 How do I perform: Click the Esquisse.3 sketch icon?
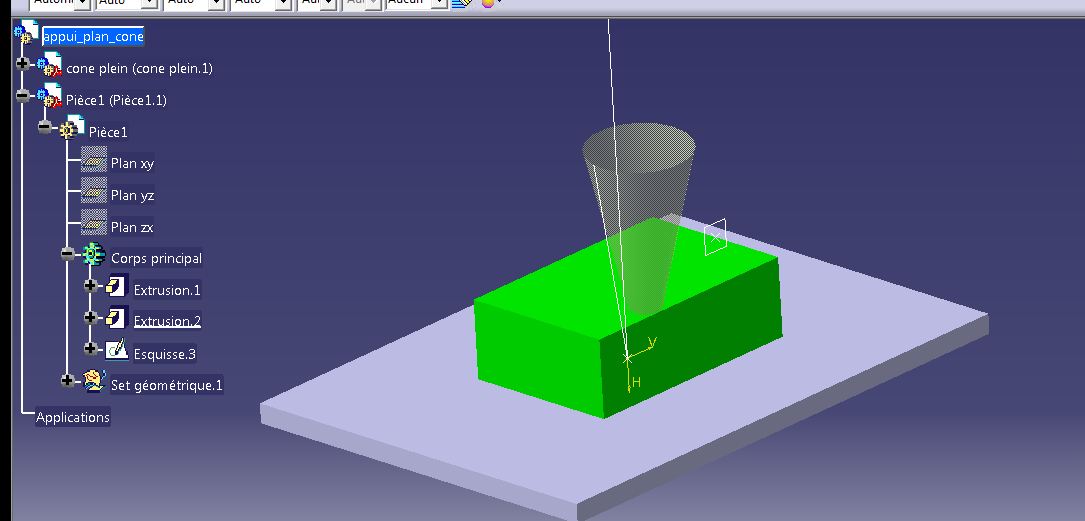(117, 352)
